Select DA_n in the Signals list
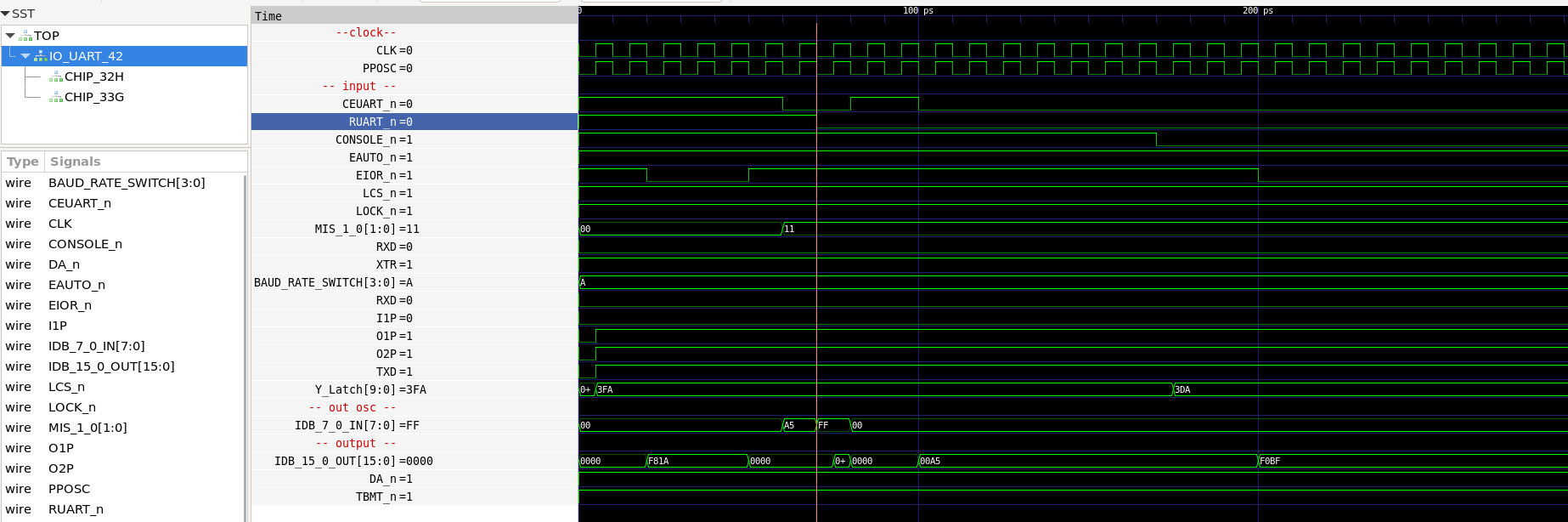This screenshot has height=522, width=1568. pos(64,264)
